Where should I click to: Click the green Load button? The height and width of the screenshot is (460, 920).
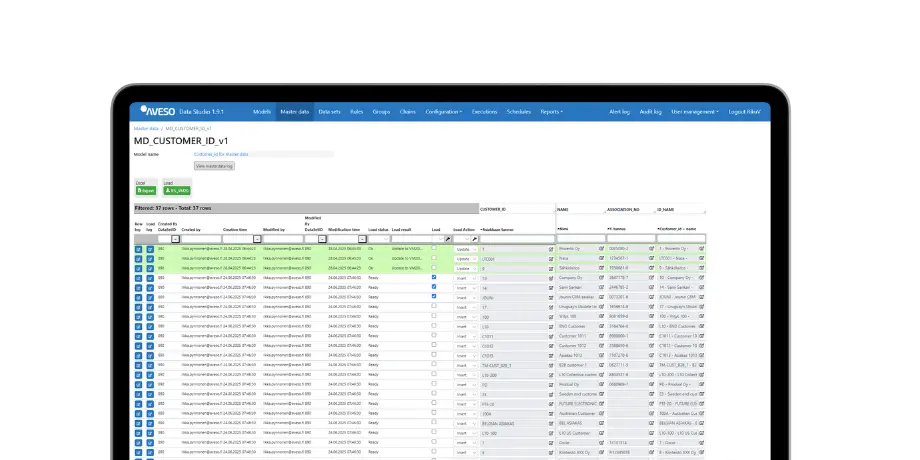click(x=177, y=191)
